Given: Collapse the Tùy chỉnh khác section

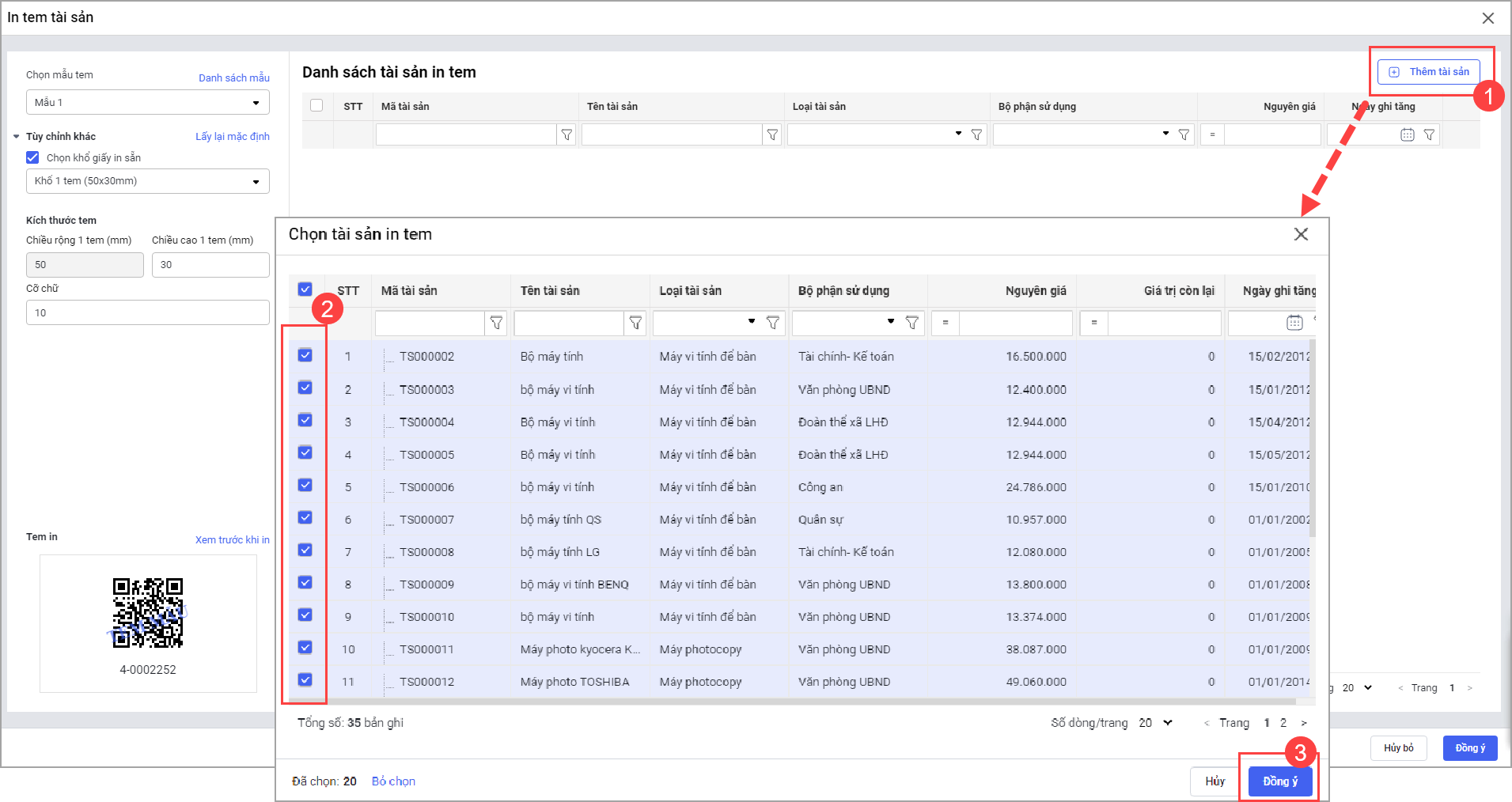Looking at the screenshot, I should pos(17,137).
